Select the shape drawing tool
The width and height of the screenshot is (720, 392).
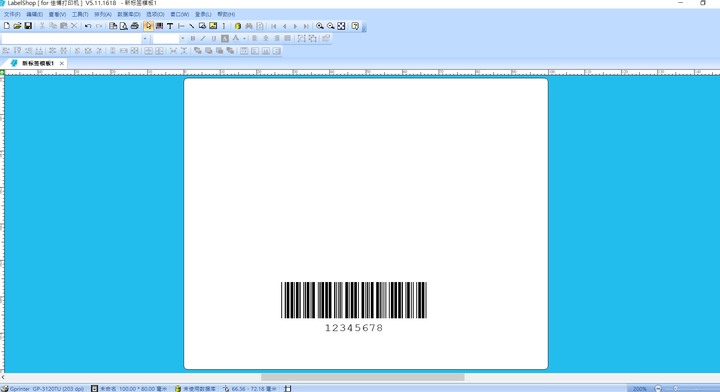[202, 26]
